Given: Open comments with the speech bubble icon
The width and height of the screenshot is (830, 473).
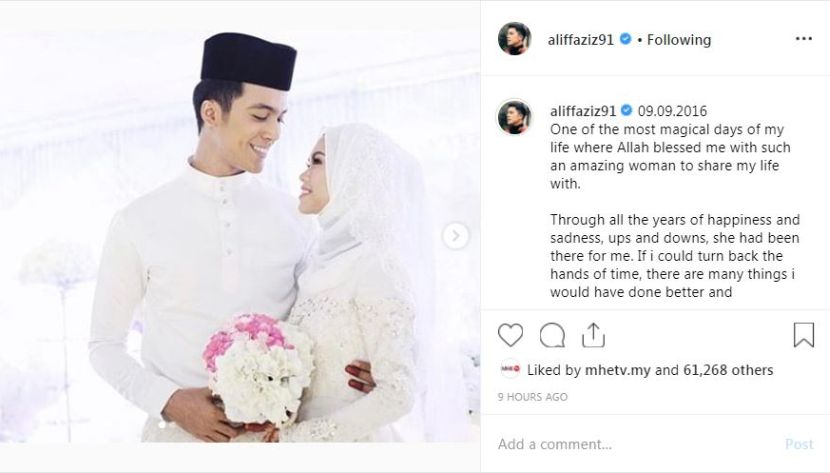Looking at the screenshot, I should click(x=552, y=335).
